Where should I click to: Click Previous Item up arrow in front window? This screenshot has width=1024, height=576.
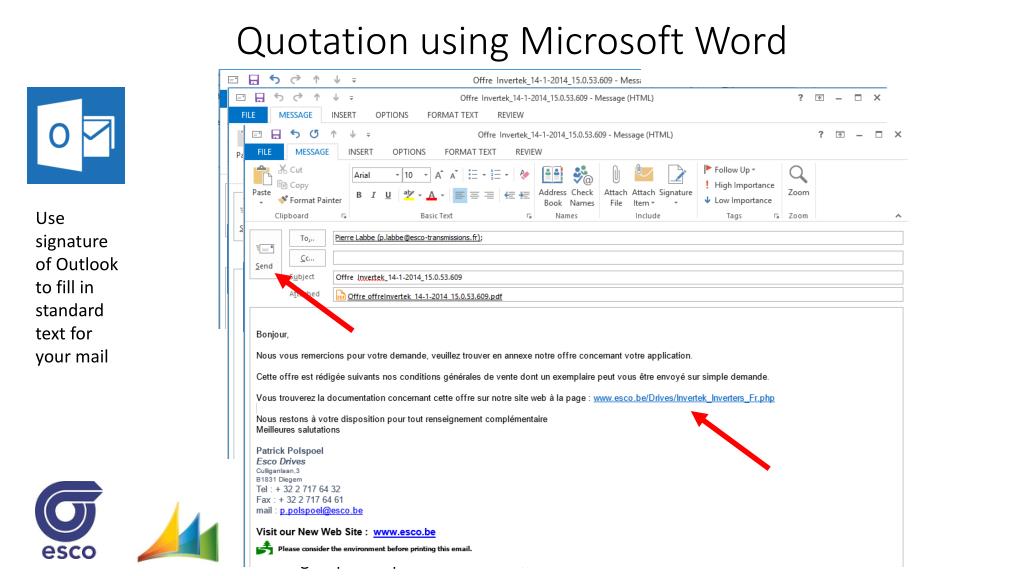pos(334,135)
